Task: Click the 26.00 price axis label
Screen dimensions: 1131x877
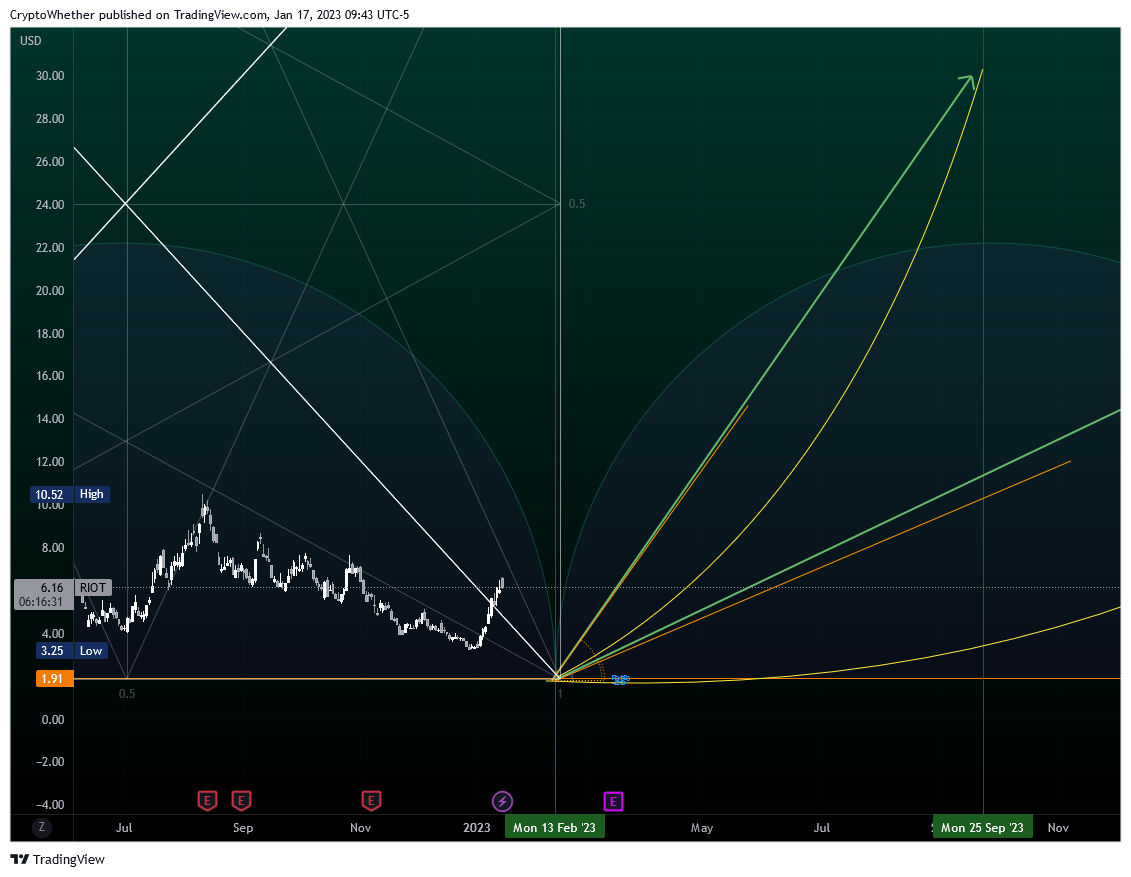Action: tap(50, 162)
